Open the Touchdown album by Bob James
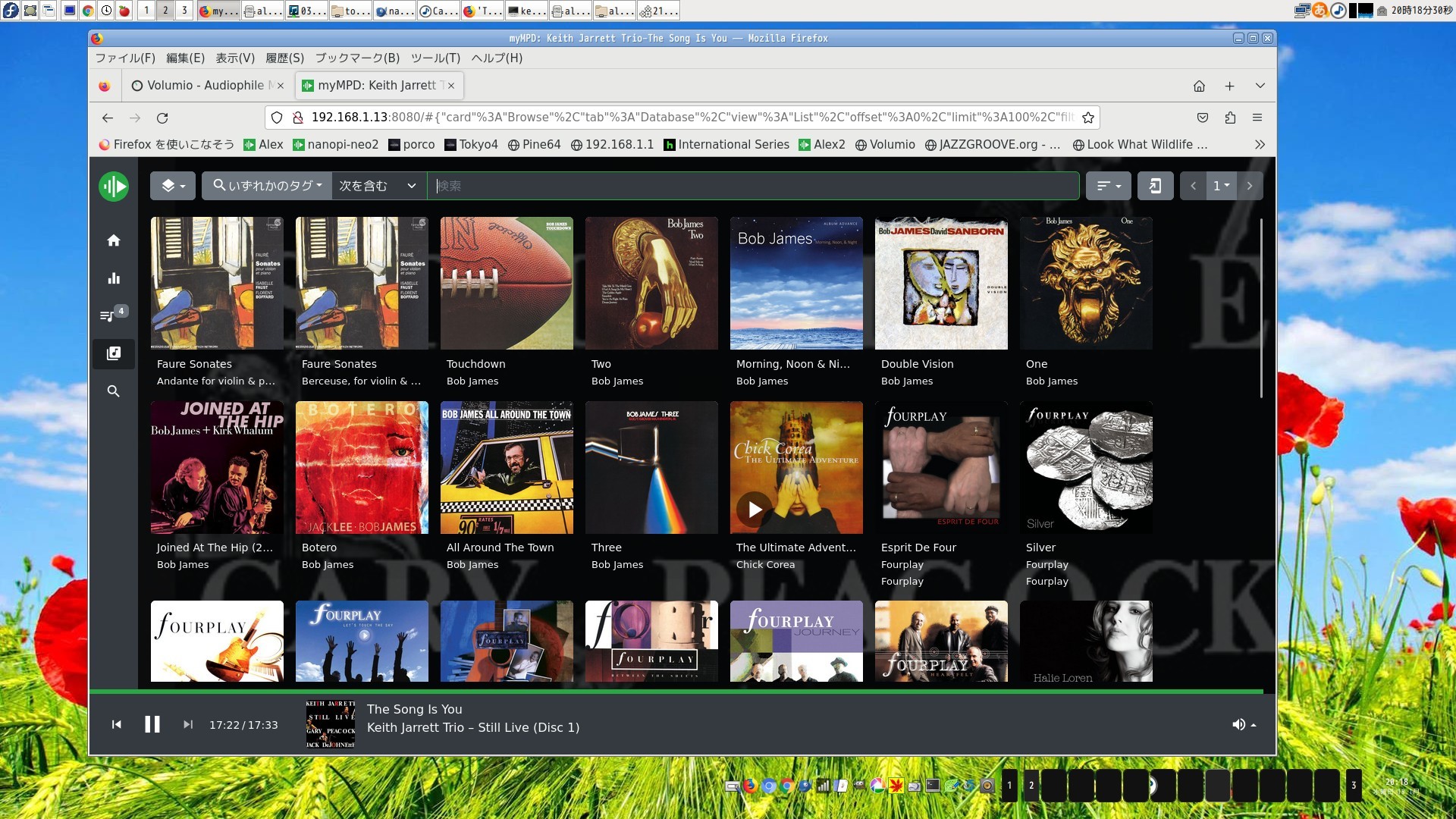The image size is (1456, 819). [506, 283]
